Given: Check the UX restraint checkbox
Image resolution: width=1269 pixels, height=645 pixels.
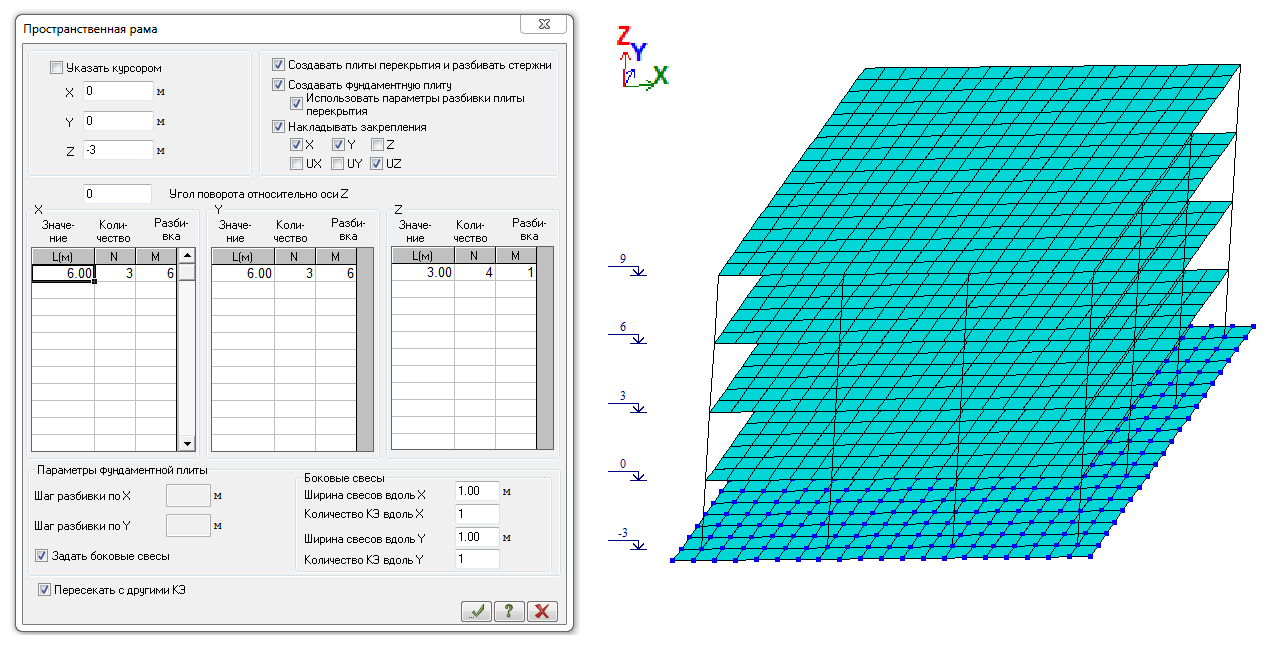Looking at the screenshot, I should pos(297,163).
